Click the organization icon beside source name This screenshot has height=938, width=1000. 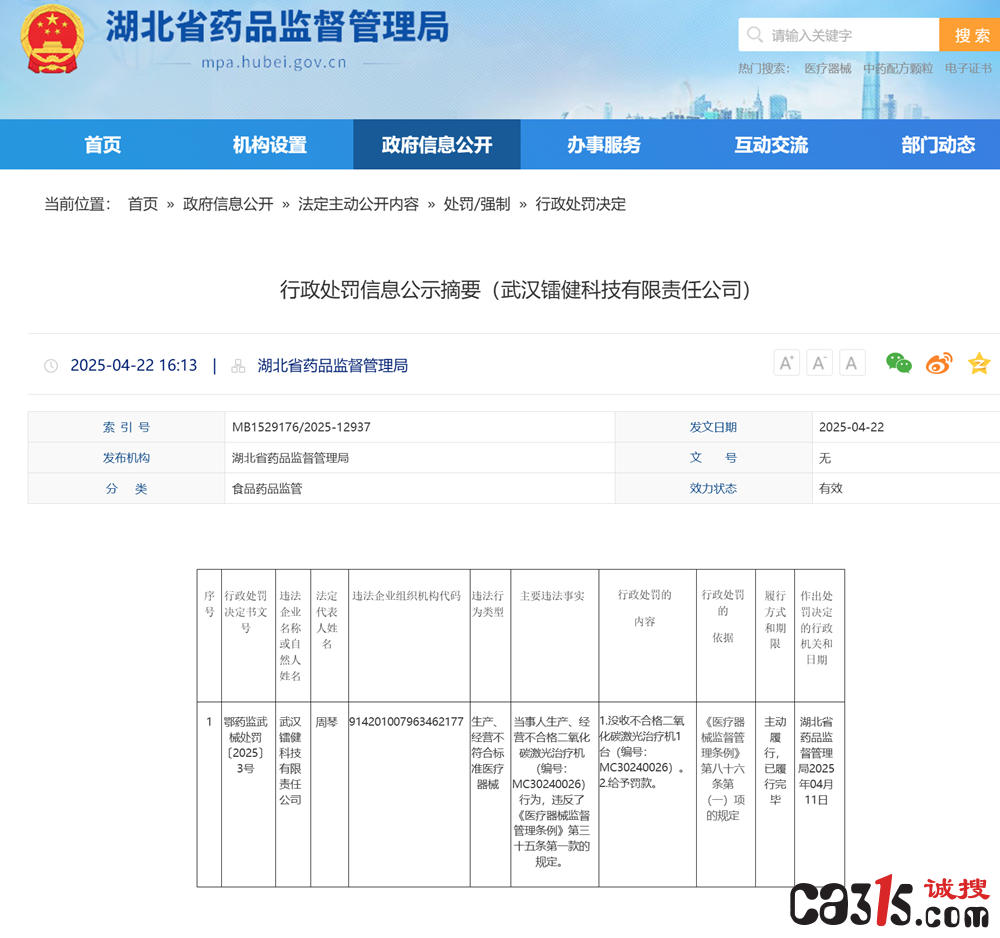pos(238,366)
